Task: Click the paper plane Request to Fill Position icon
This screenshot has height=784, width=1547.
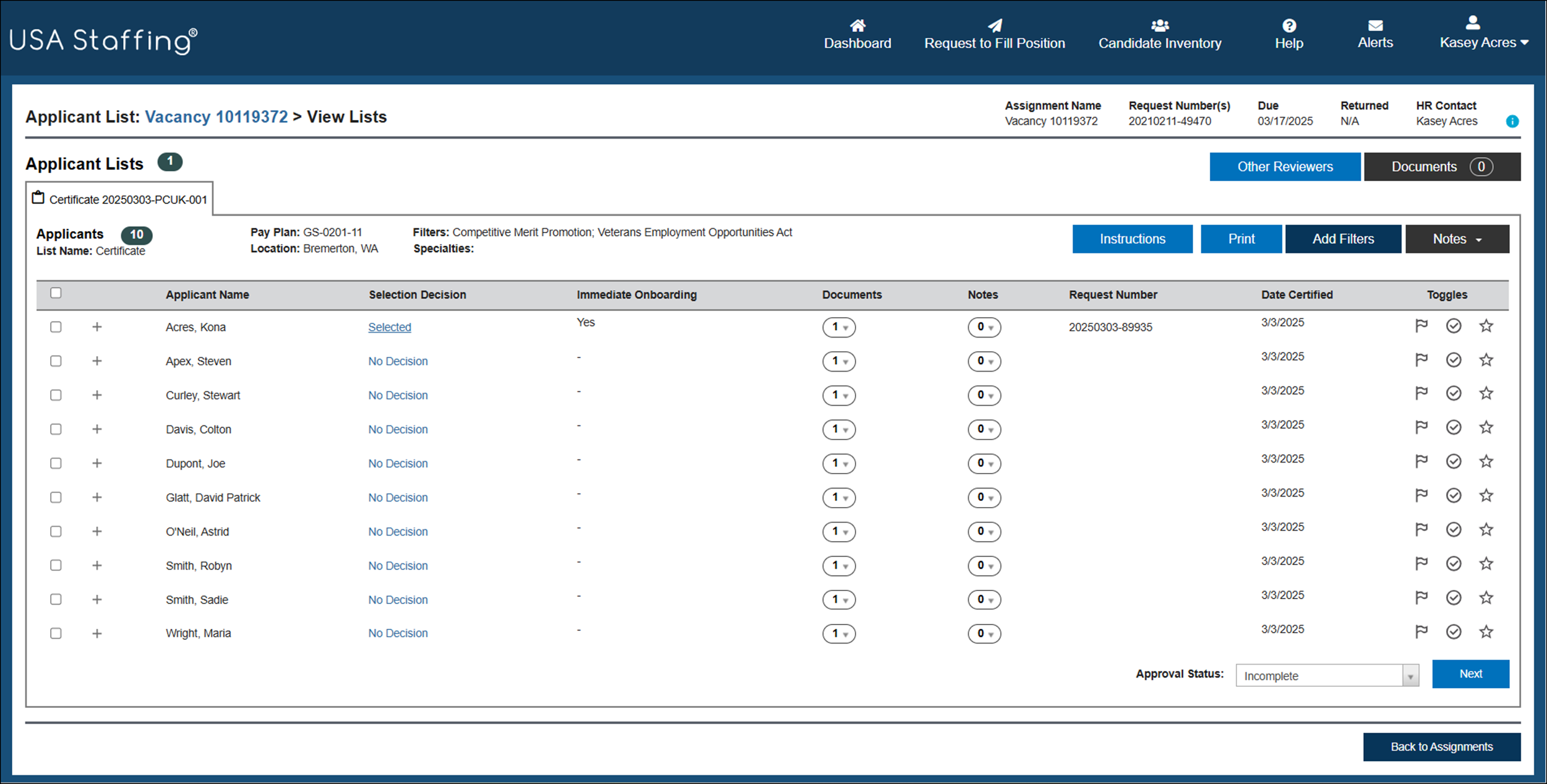Action: 995,26
